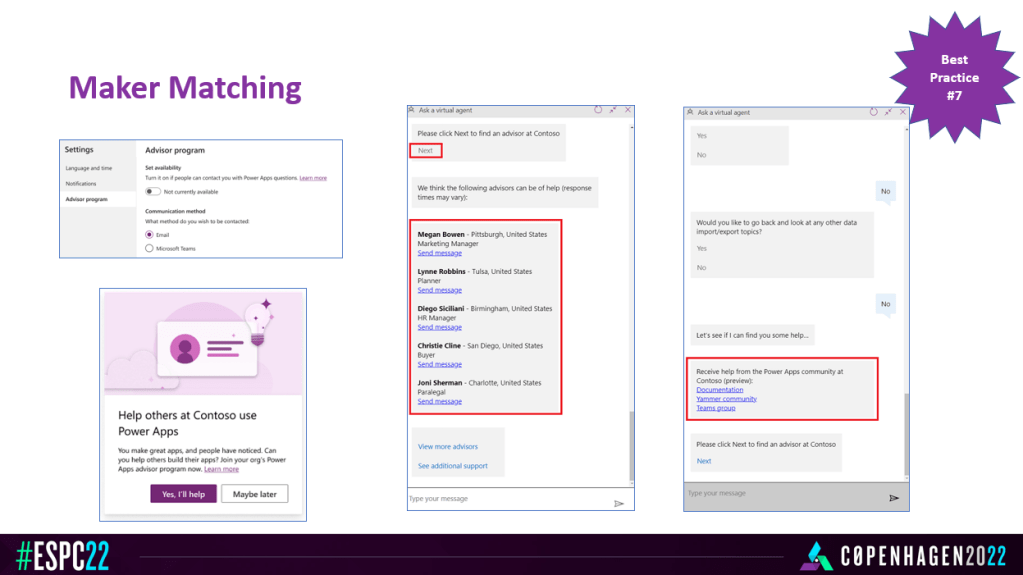Close the right virtual agent chat
The image size is (1023, 575).
903,112
